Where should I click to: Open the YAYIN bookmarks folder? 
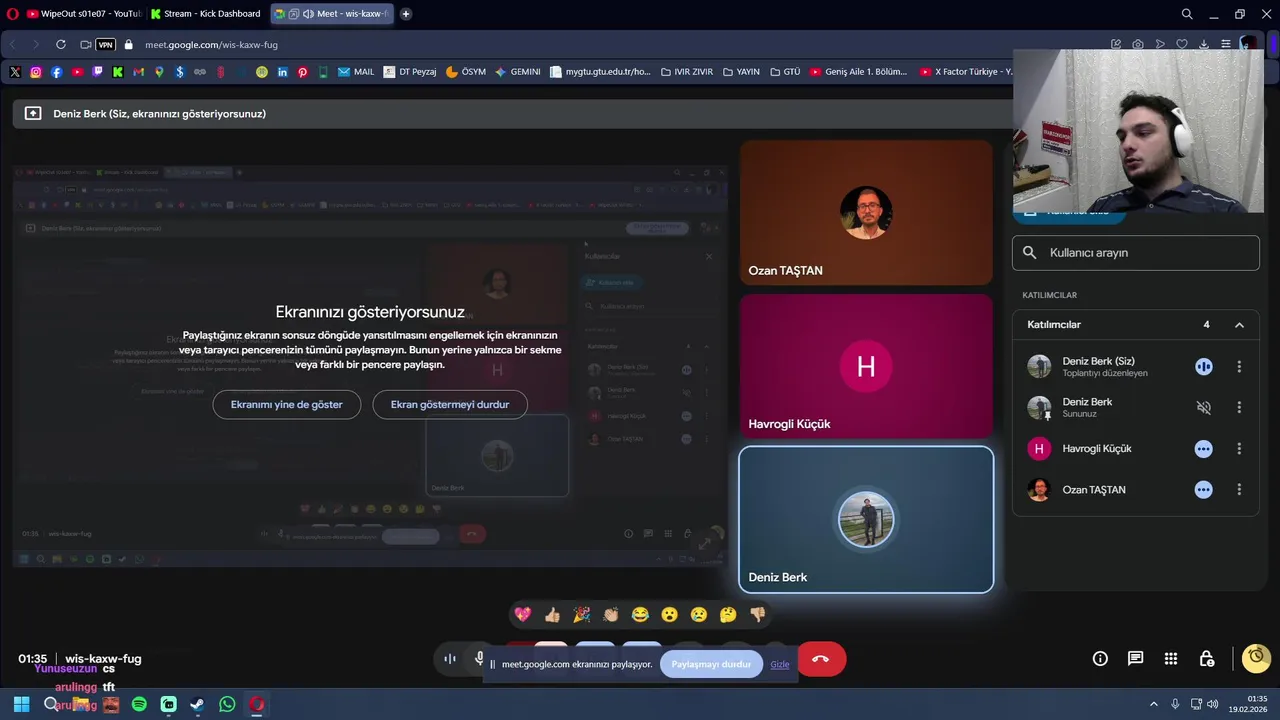(x=740, y=72)
